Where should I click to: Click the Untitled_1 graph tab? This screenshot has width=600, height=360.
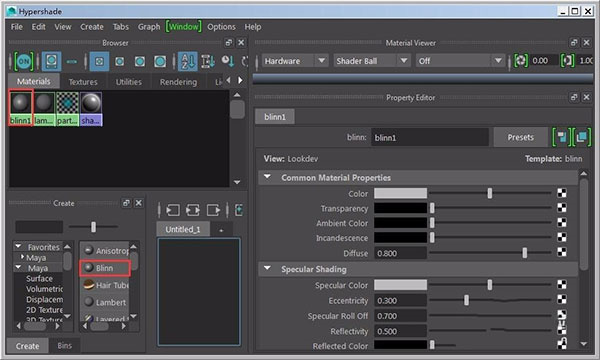183,229
